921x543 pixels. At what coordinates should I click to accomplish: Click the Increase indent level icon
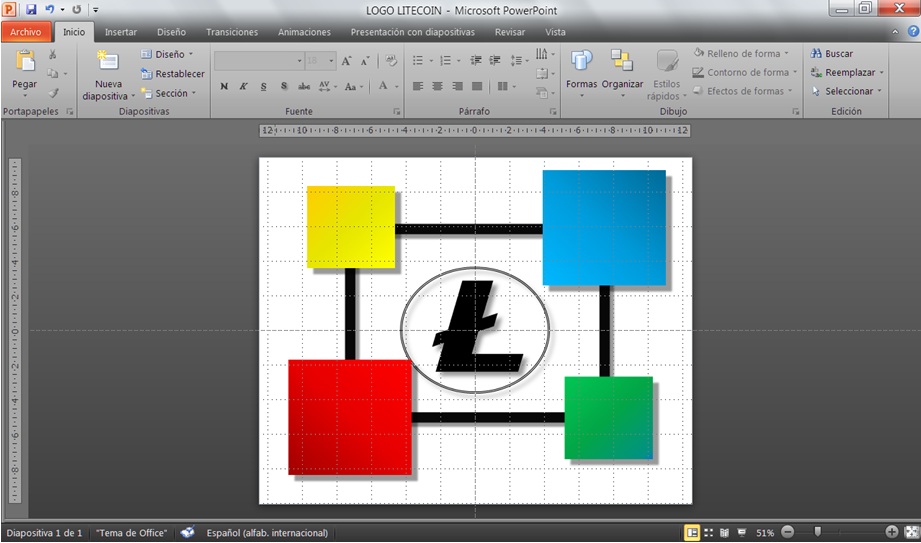coord(495,60)
